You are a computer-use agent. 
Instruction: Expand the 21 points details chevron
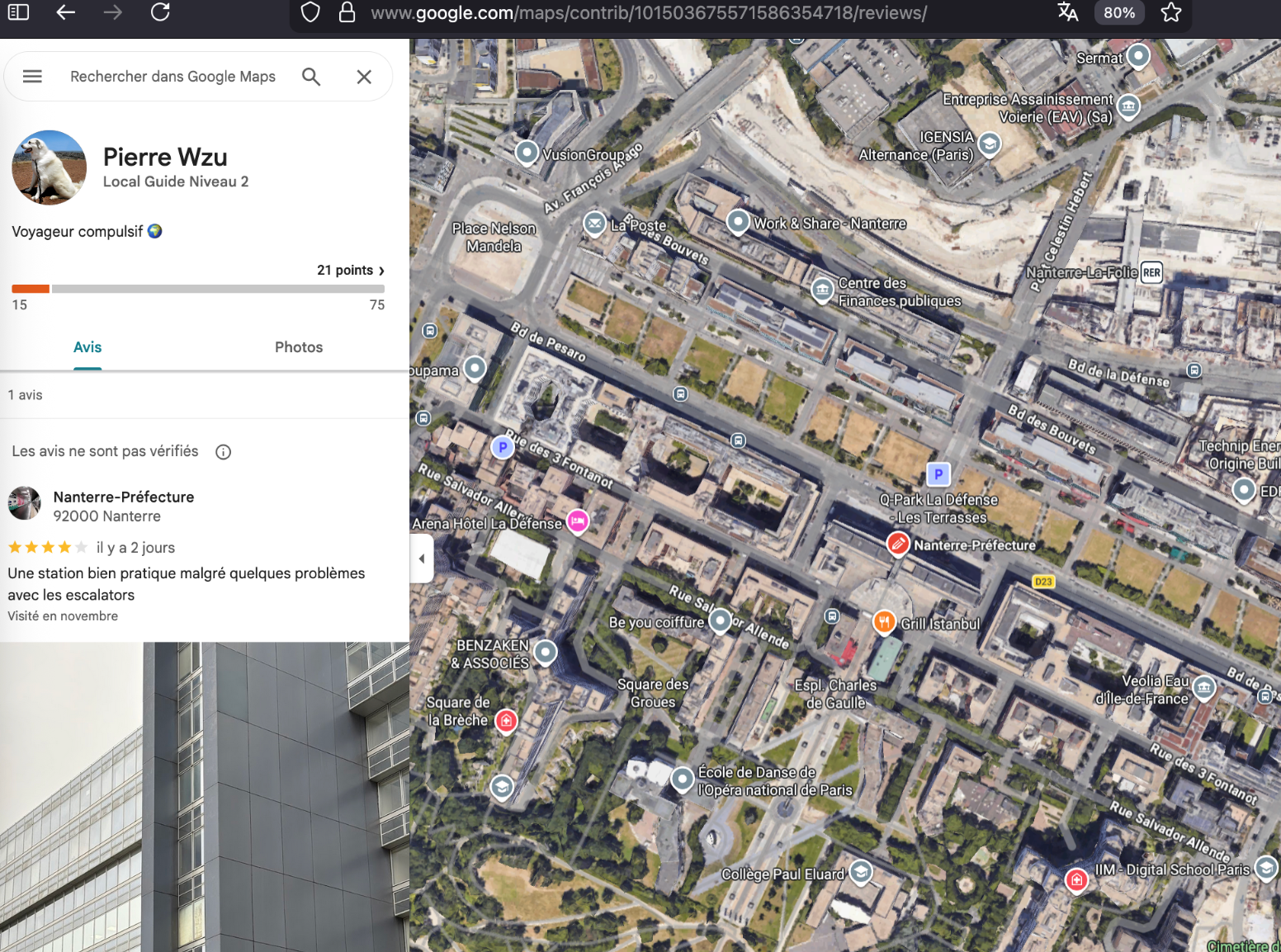pos(381,271)
